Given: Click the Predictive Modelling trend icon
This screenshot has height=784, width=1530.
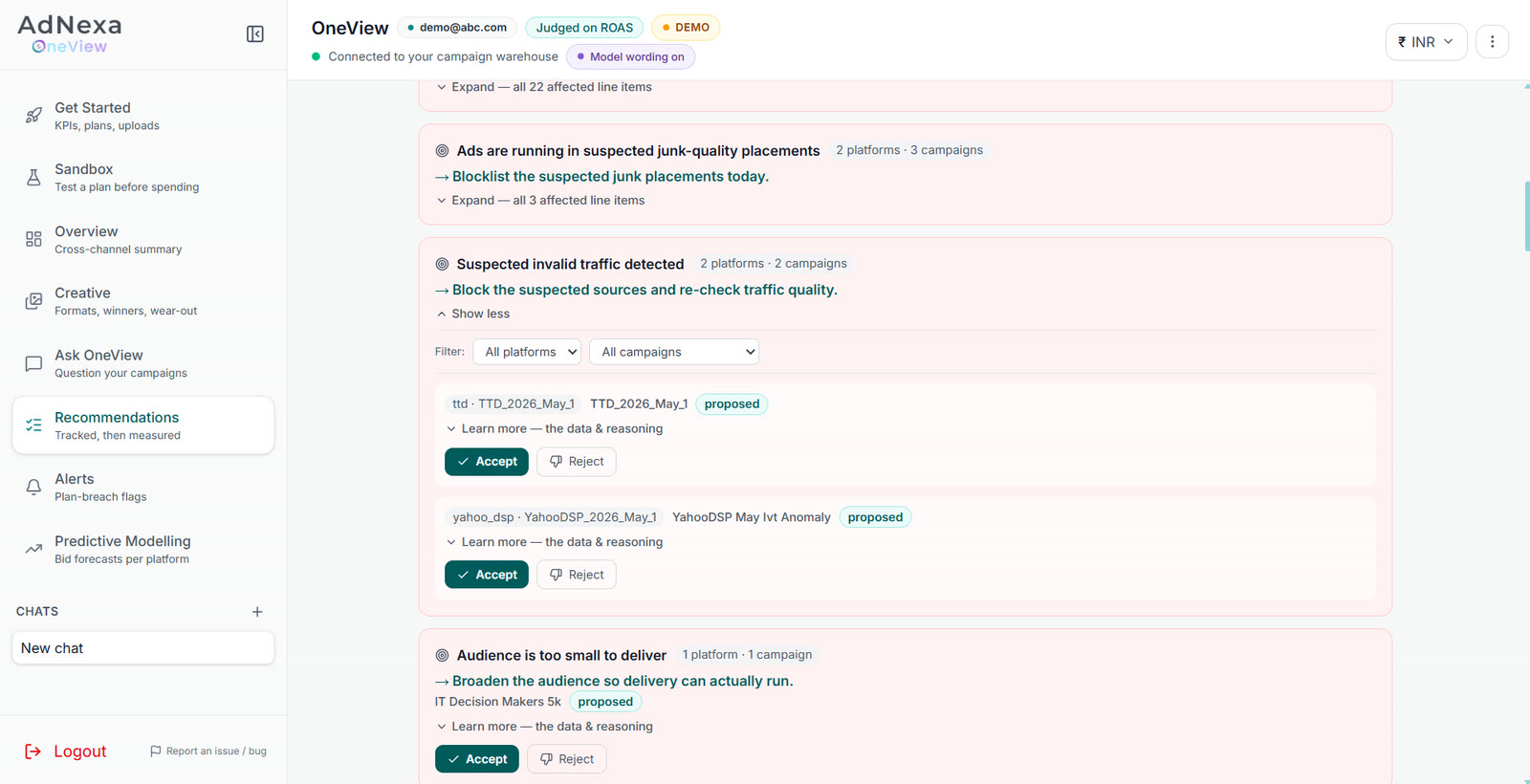Looking at the screenshot, I should (x=33, y=549).
